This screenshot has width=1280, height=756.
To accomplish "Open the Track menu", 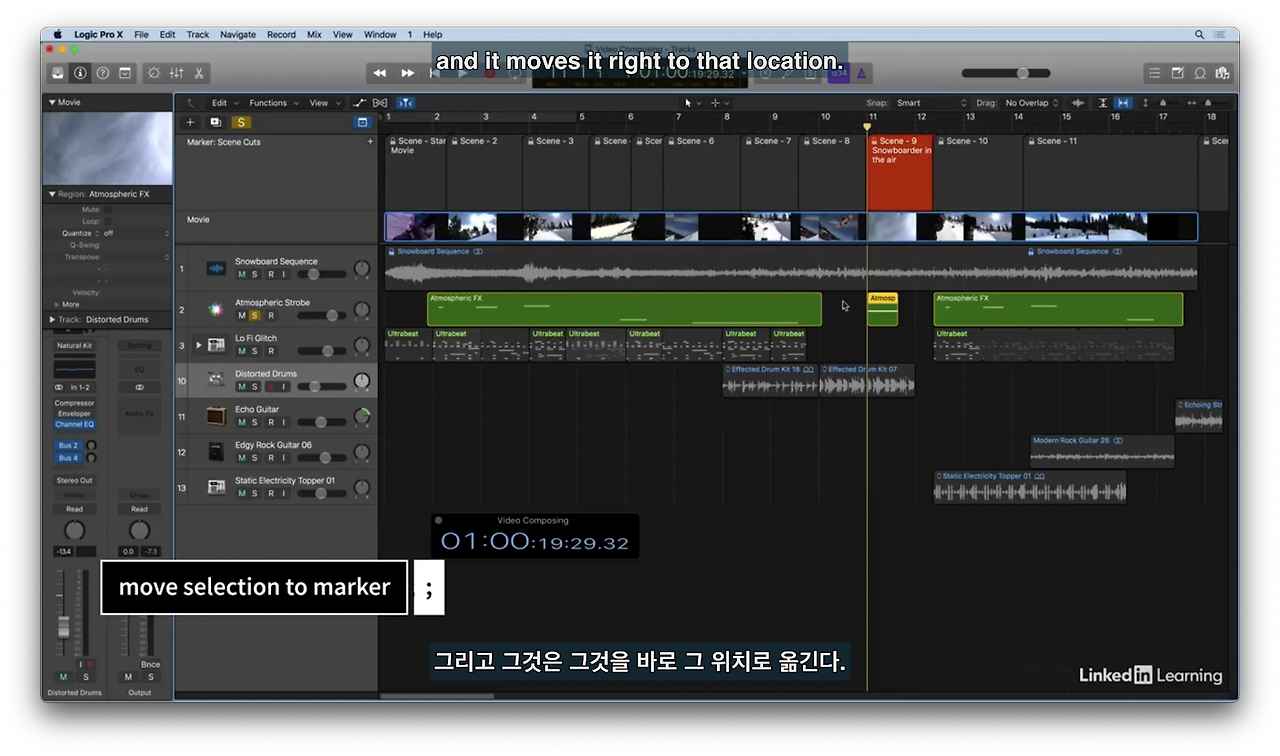I will coord(198,34).
